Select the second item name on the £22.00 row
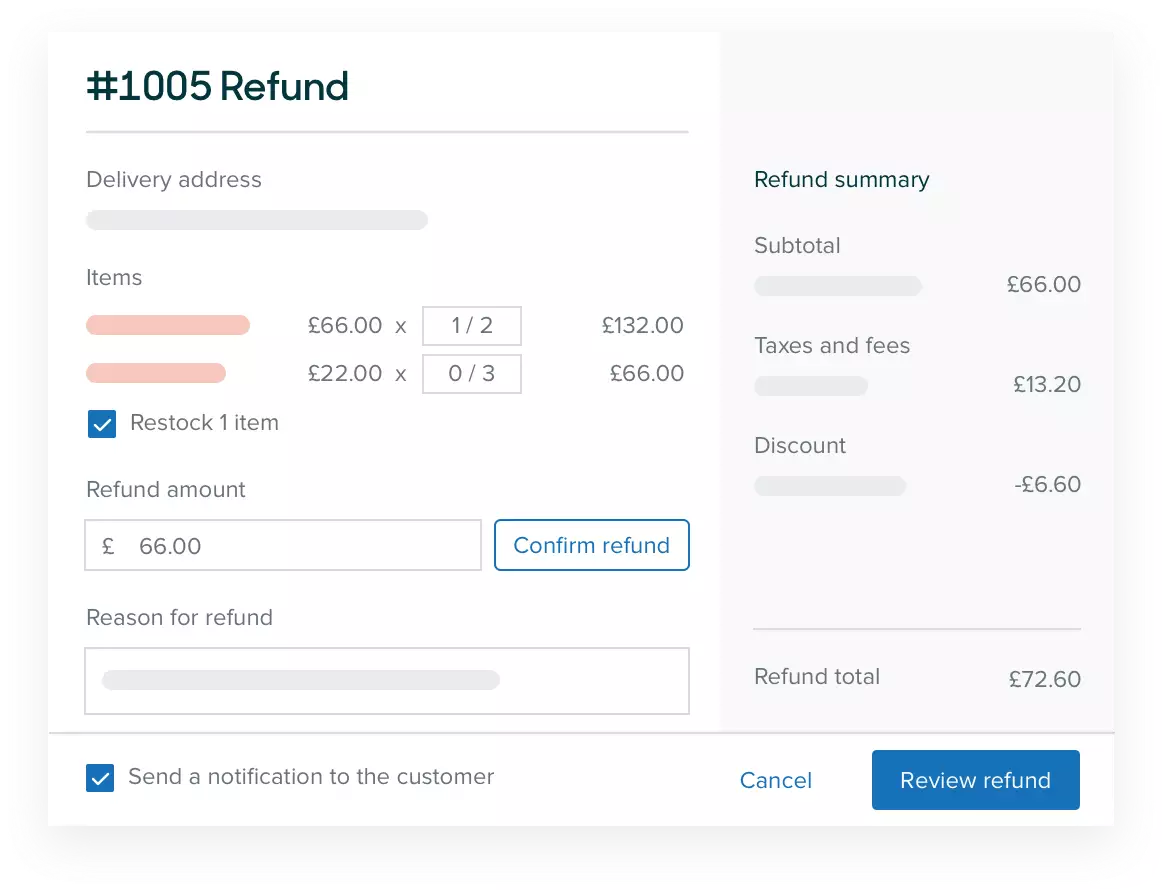The image size is (1162, 890). pos(156,373)
